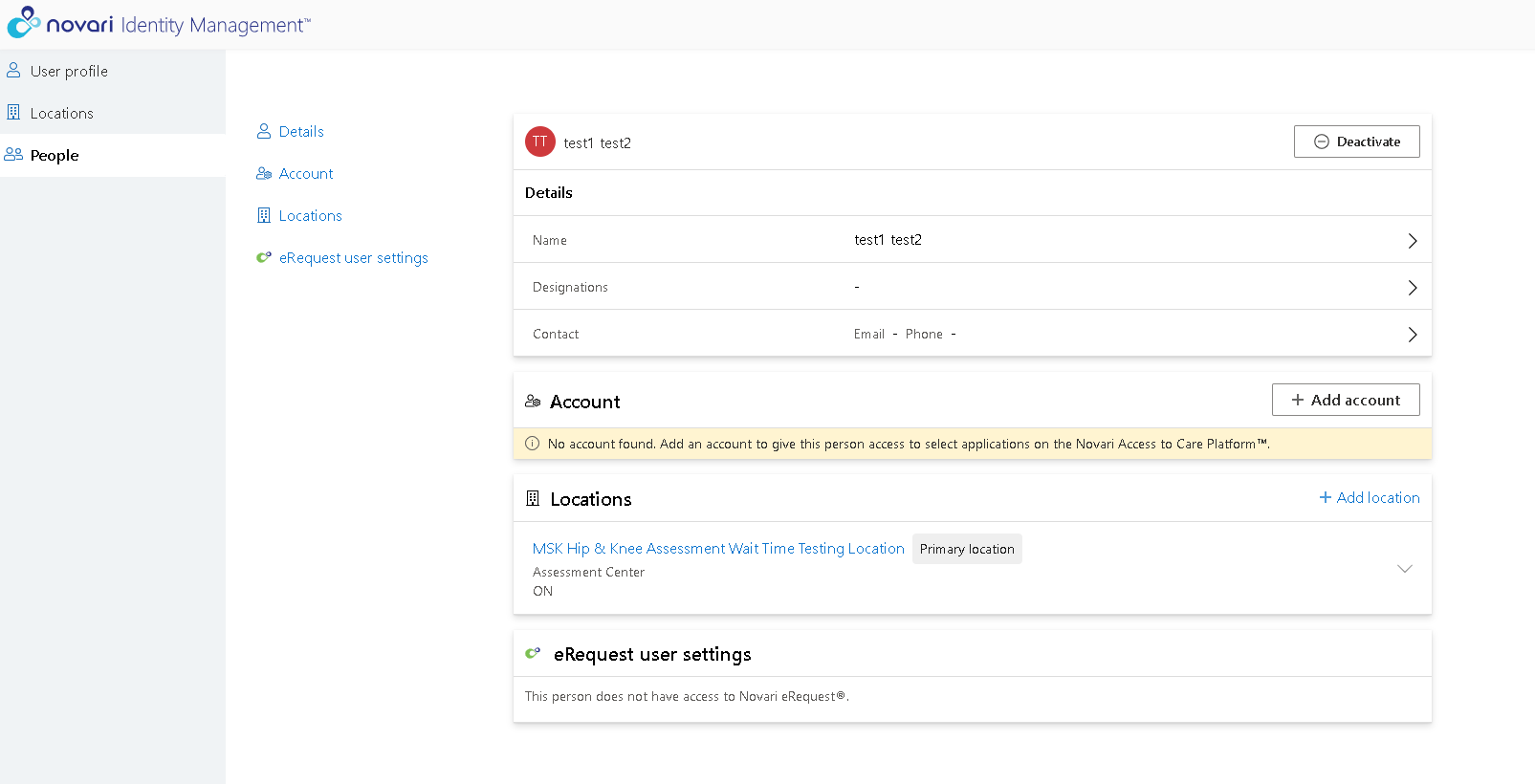The image size is (1535, 784).
Task: Click the eRequest user settings heading icon
Action: pos(533,653)
